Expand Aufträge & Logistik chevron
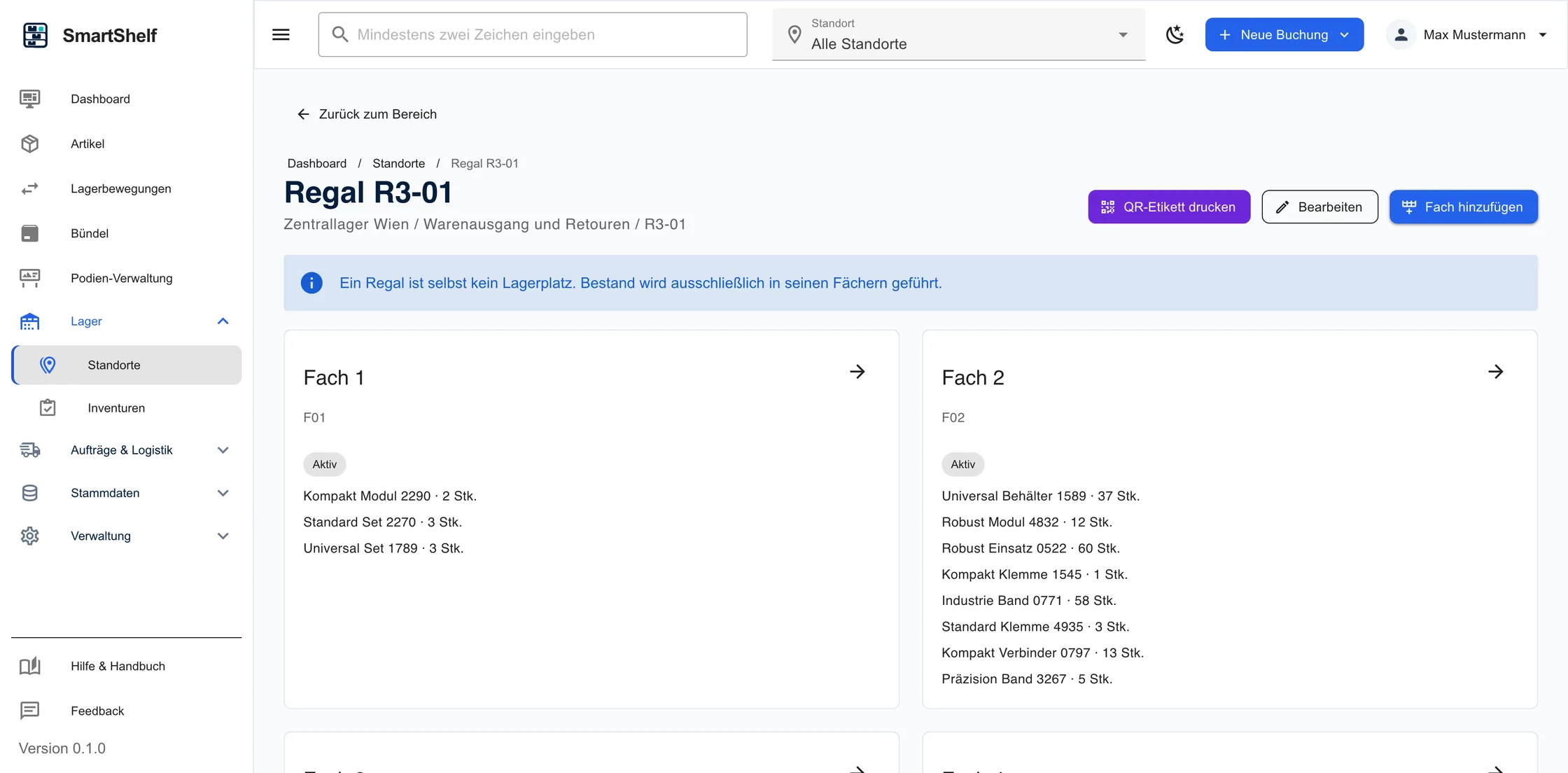Viewport: 1568px width, 773px height. (223, 450)
